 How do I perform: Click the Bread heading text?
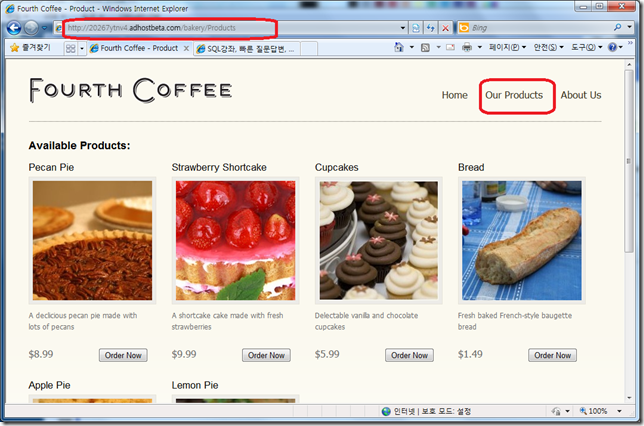pyautogui.click(x=471, y=167)
